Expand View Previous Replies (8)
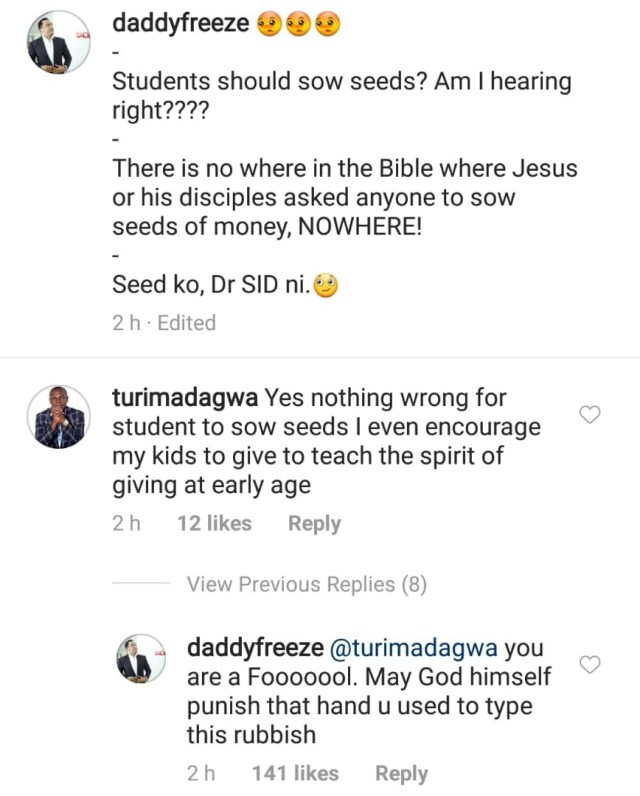 tap(306, 585)
